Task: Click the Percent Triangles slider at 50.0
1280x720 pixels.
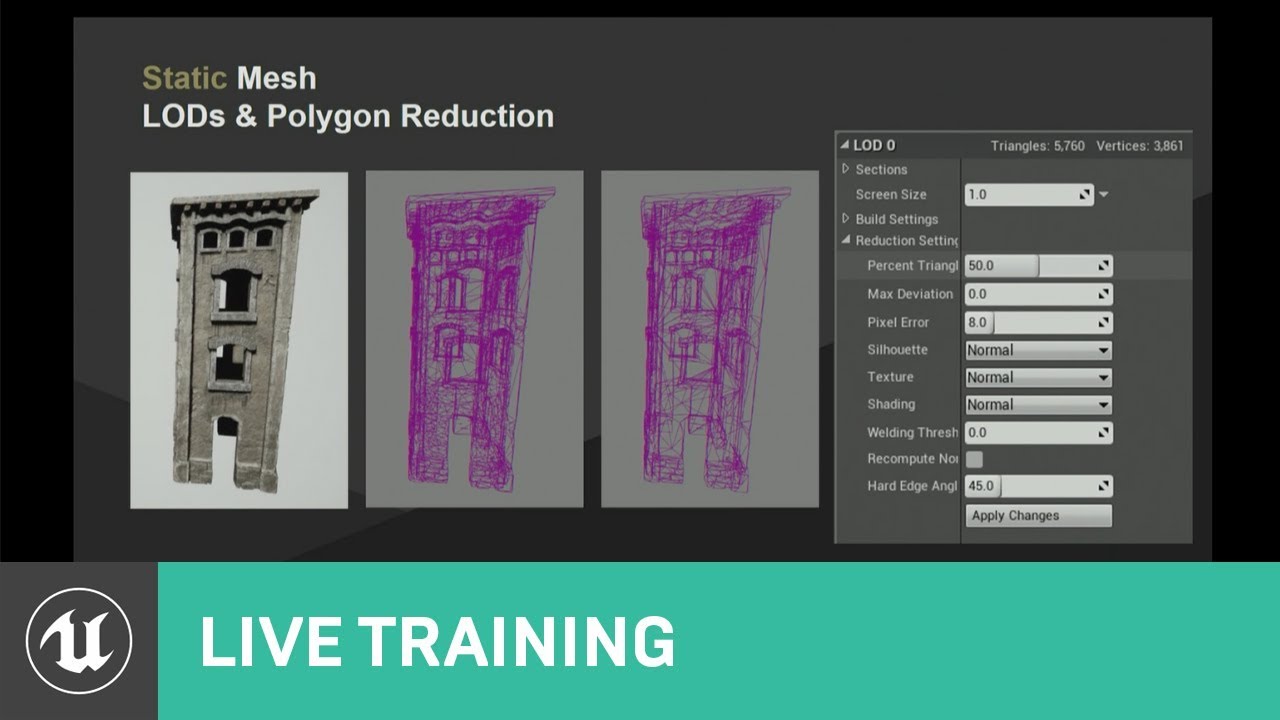Action: coord(1038,266)
